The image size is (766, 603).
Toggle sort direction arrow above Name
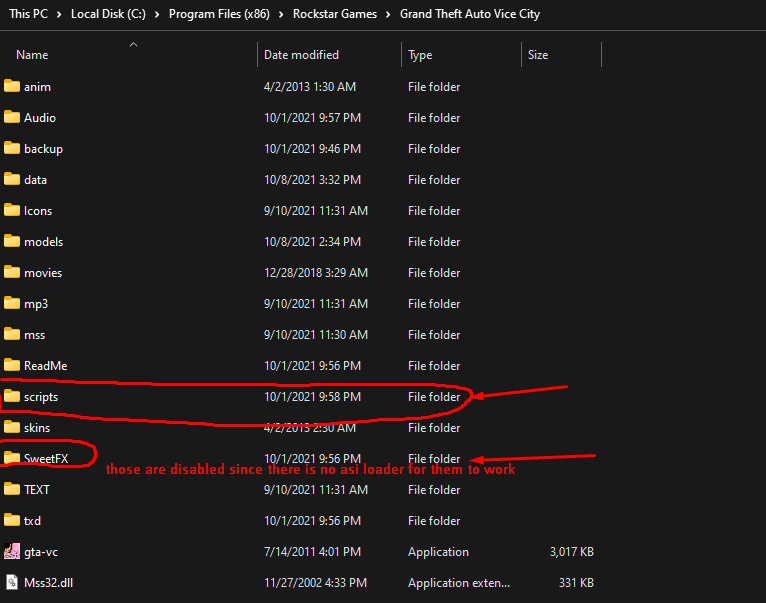click(x=133, y=44)
